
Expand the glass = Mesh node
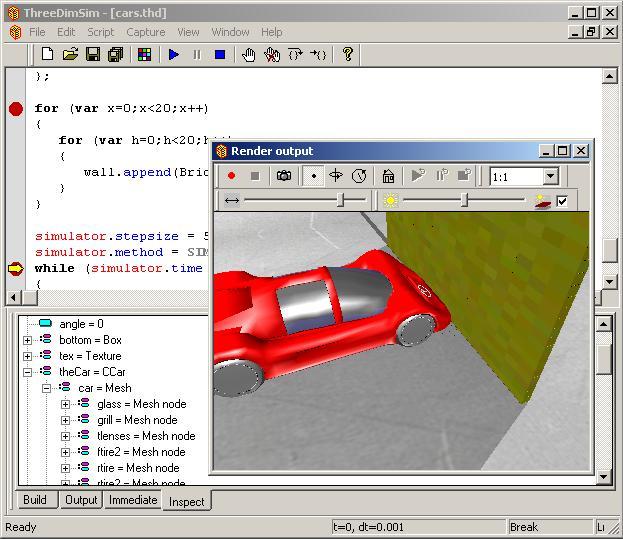pyautogui.click(x=66, y=404)
